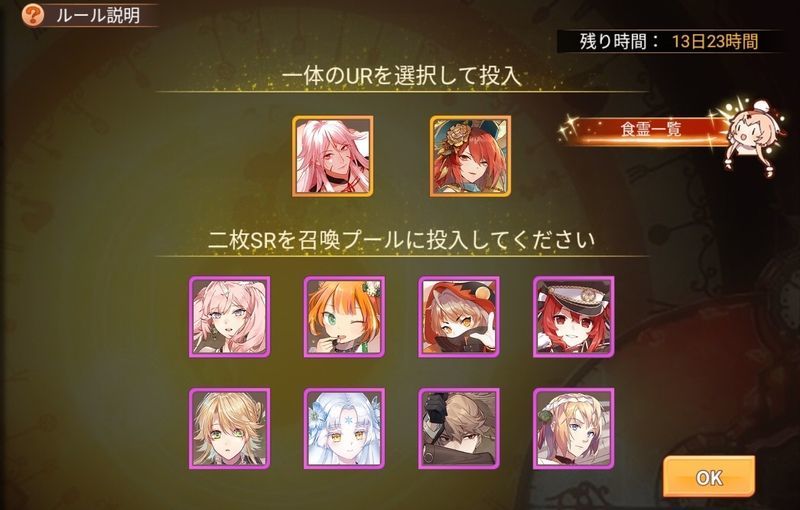The width and height of the screenshot is (800, 510).
Task: Choose the winking orange-haired SR character
Action: (344, 317)
